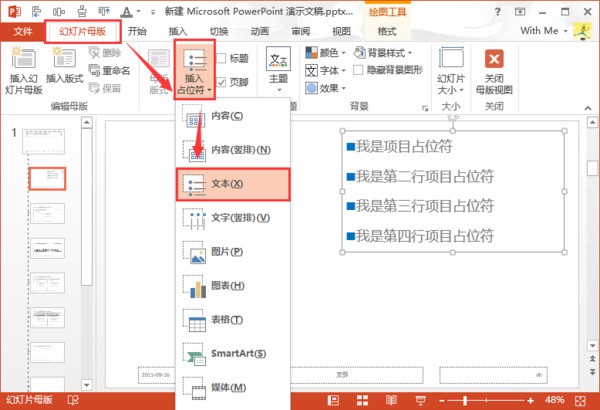Image resolution: width=600 pixels, height=410 pixels.
Task: Switch to the Insert (插入) tab
Action: tap(178, 31)
